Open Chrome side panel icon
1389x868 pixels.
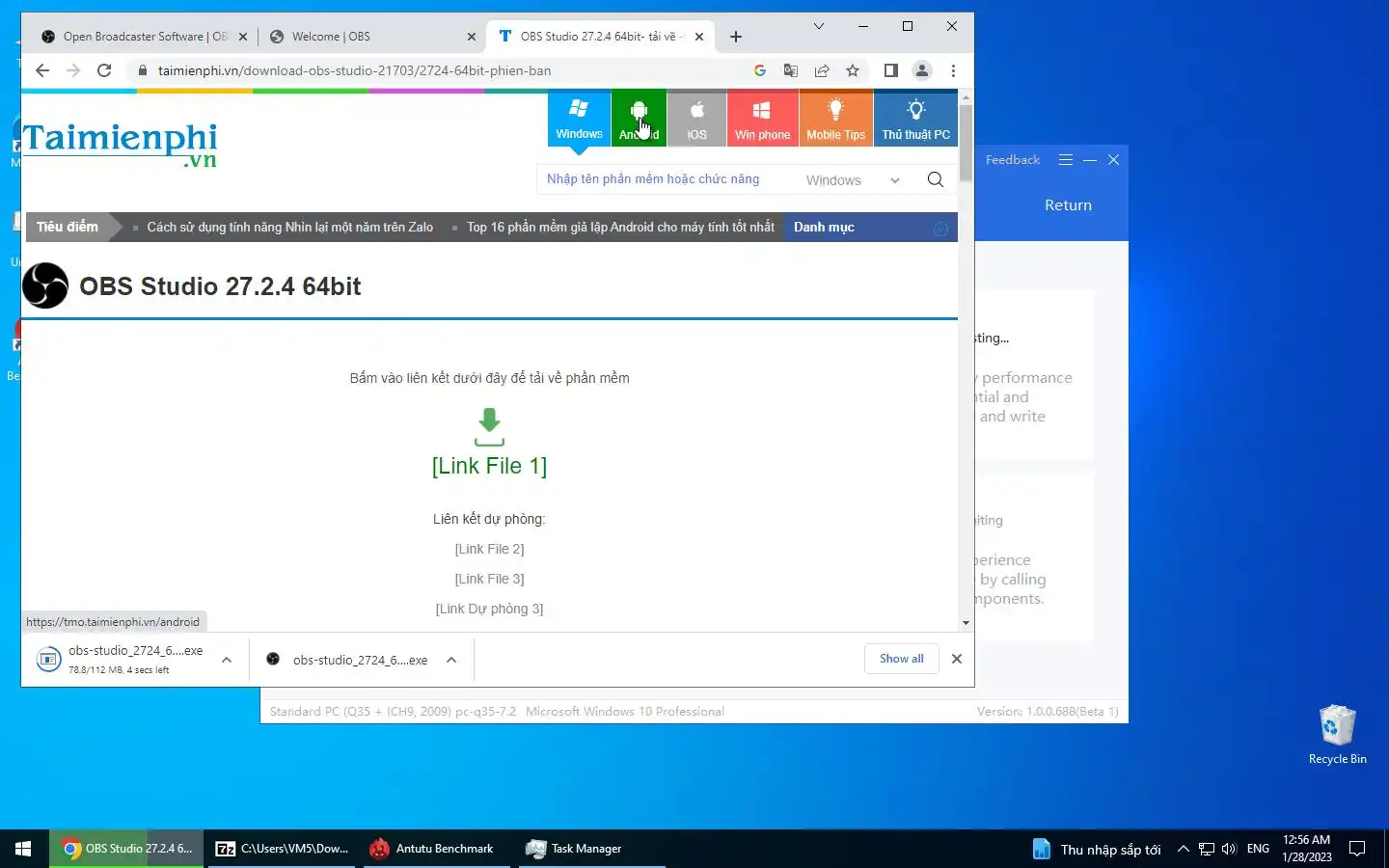pyautogui.click(x=891, y=70)
